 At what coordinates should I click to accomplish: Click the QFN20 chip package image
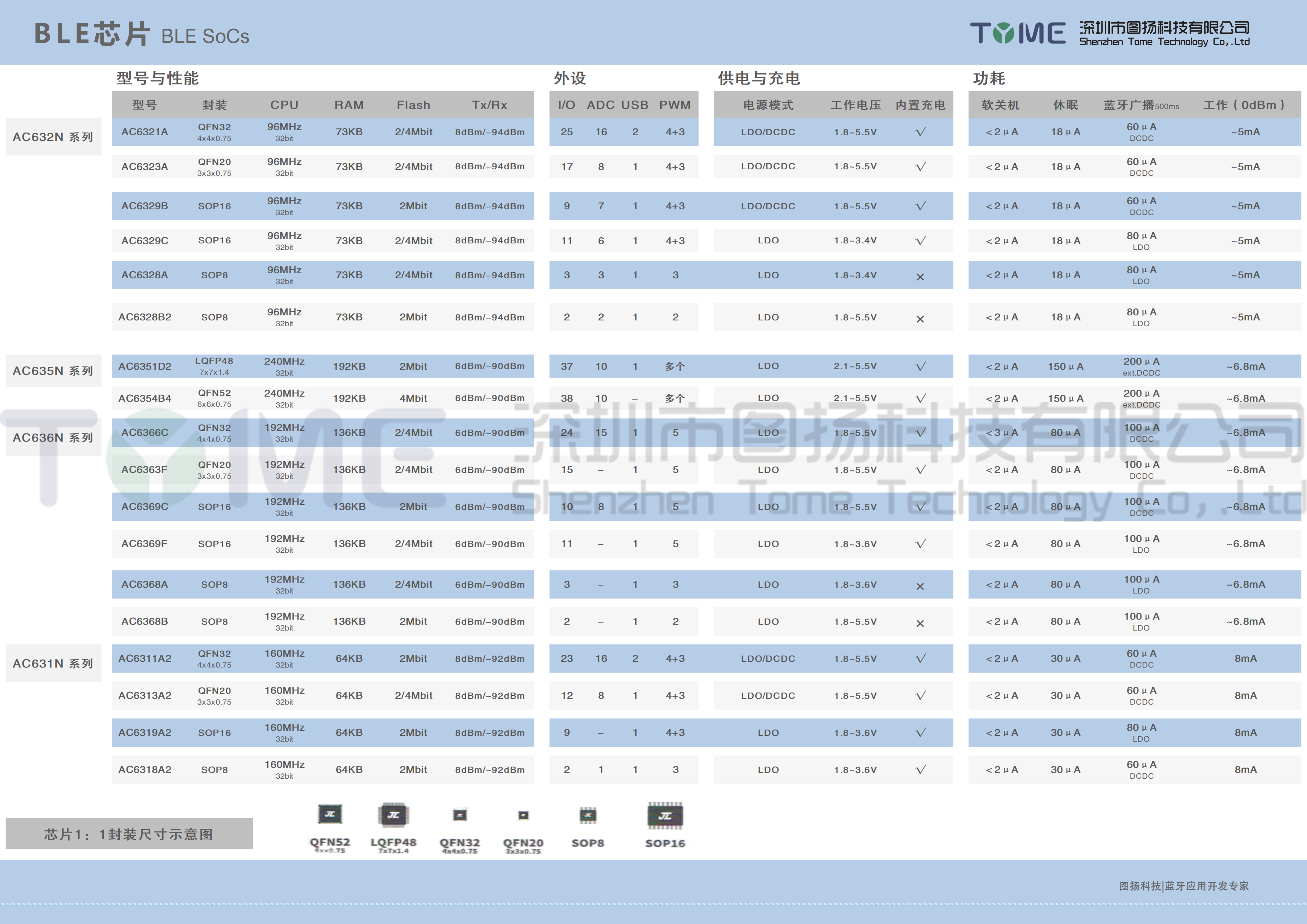click(x=523, y=815)
